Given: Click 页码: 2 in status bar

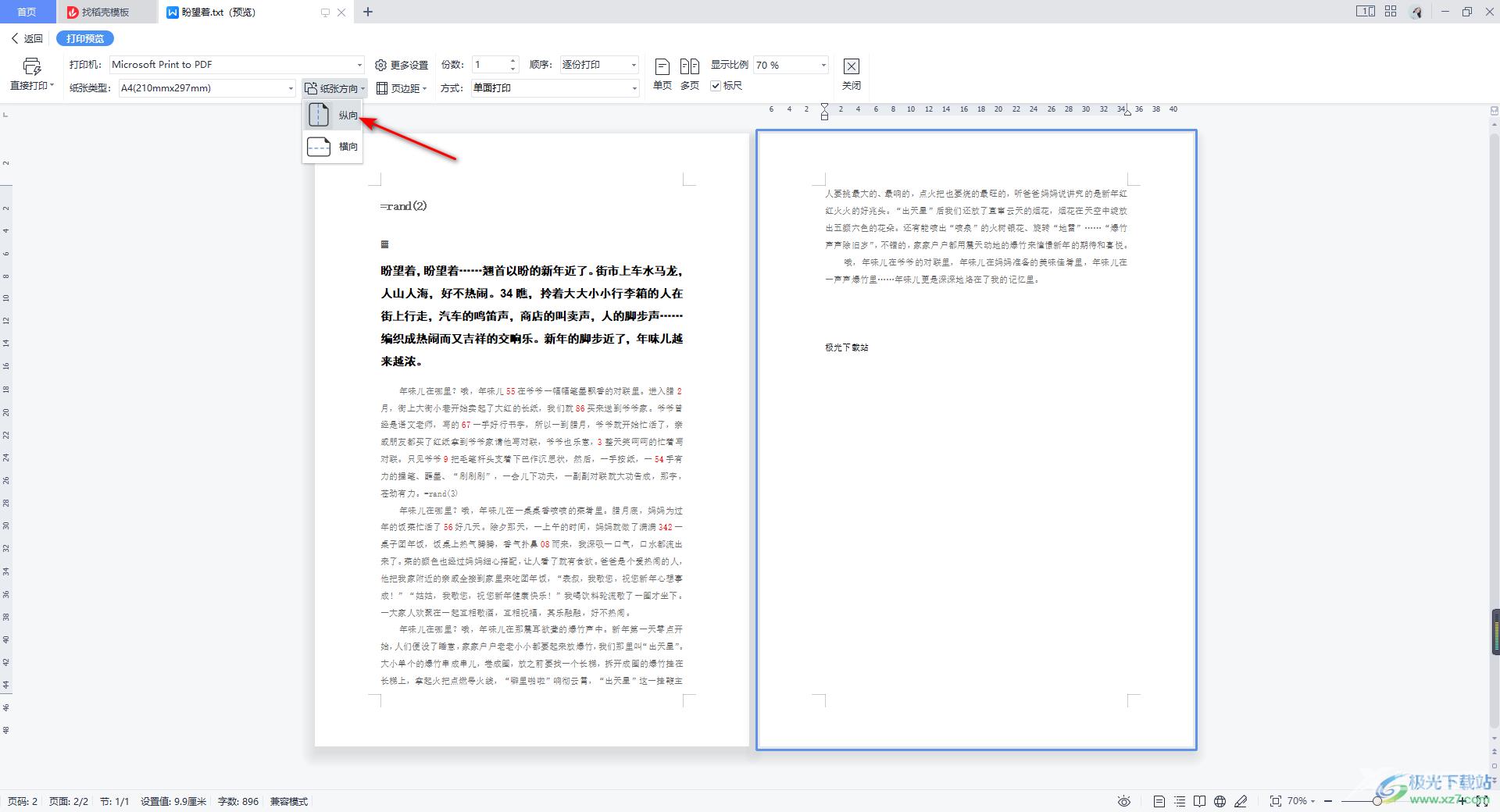Looking at the screenshot, I should tap(23, 802).
